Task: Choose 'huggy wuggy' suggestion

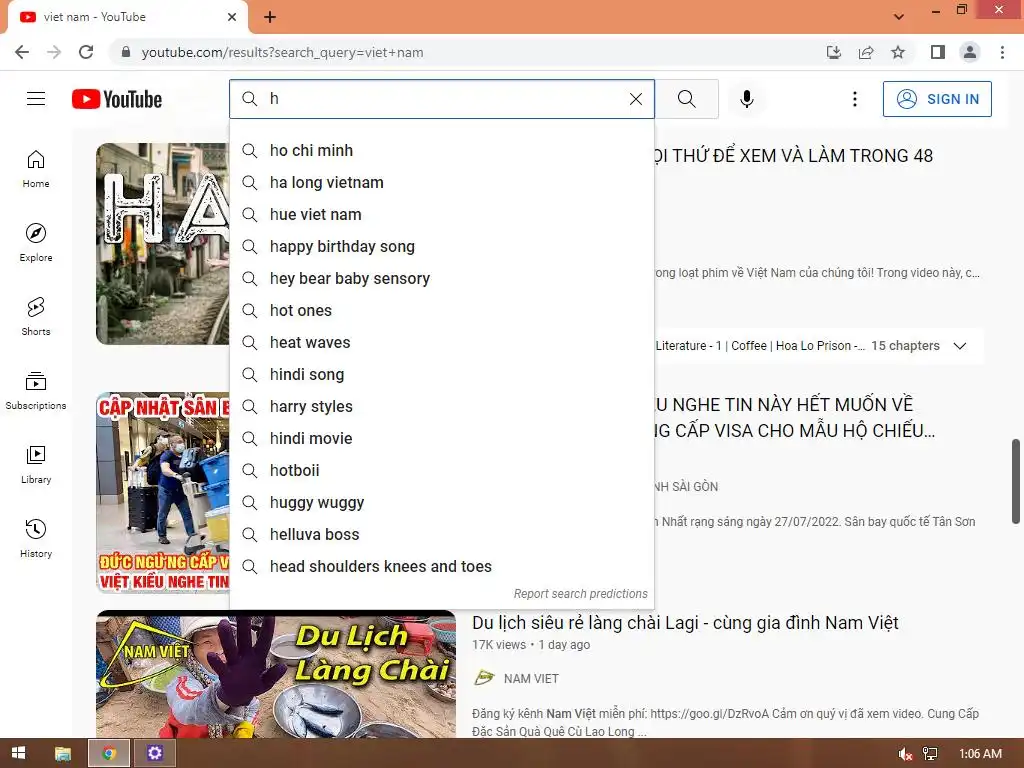Action: (x=442, y=502)
